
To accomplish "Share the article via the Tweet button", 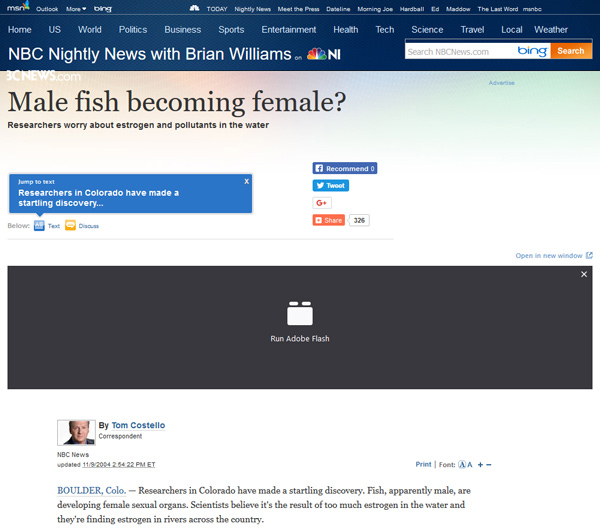I will pos(331,186).
